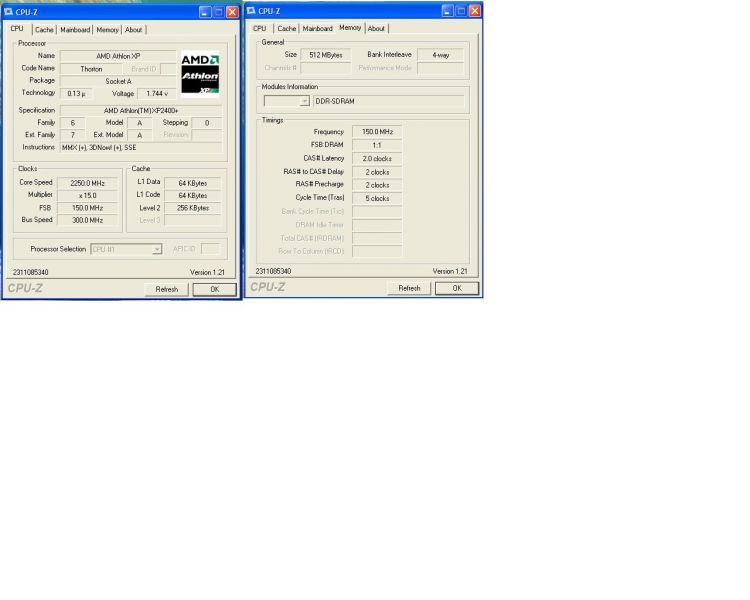Viewport: 750px width, 600px height.
Task: Open Mainboard tab in right CPU-Z window
Action: 318,29
